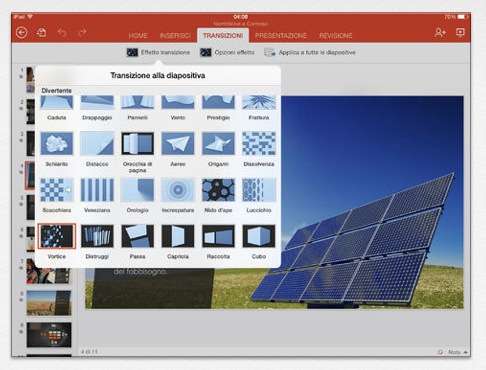
Task: Select the landscape slide thumbnail in sidebar
Action: point(49,303)
